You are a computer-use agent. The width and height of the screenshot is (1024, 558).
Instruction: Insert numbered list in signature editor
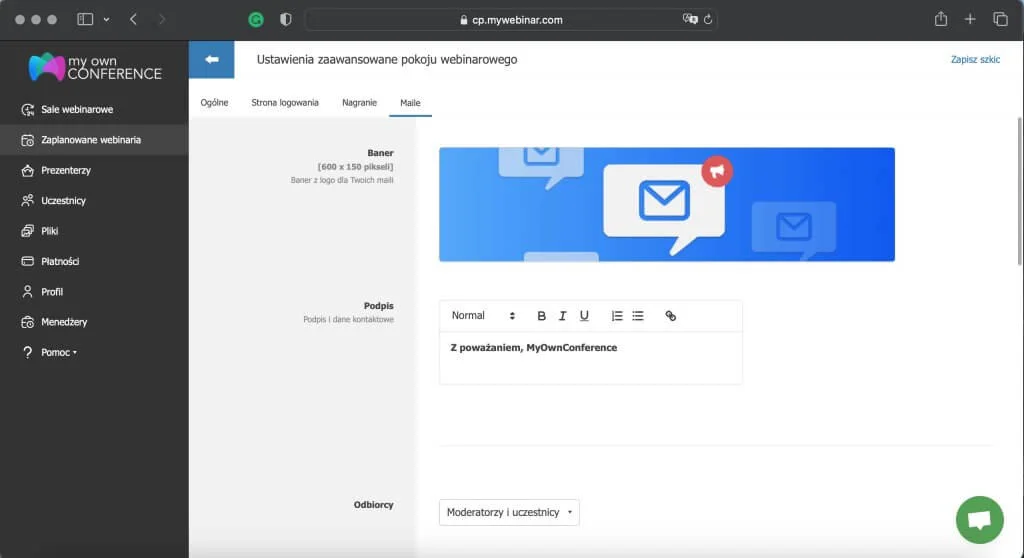click(617, 316)
